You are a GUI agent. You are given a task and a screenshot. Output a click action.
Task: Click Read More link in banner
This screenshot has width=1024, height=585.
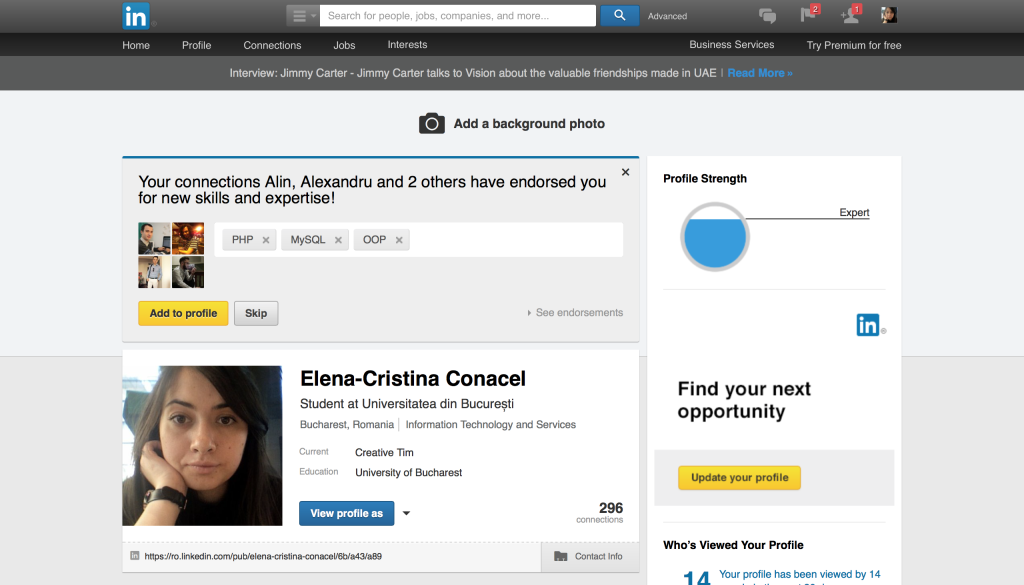(759, 73)
